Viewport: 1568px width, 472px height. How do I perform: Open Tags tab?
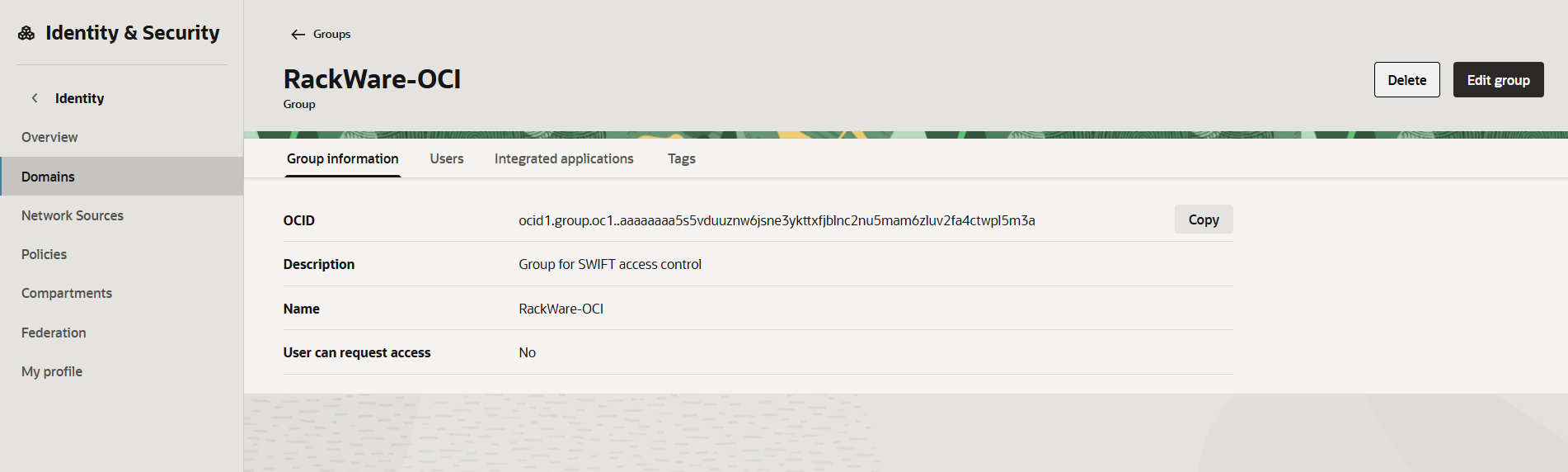coord(682,158)
